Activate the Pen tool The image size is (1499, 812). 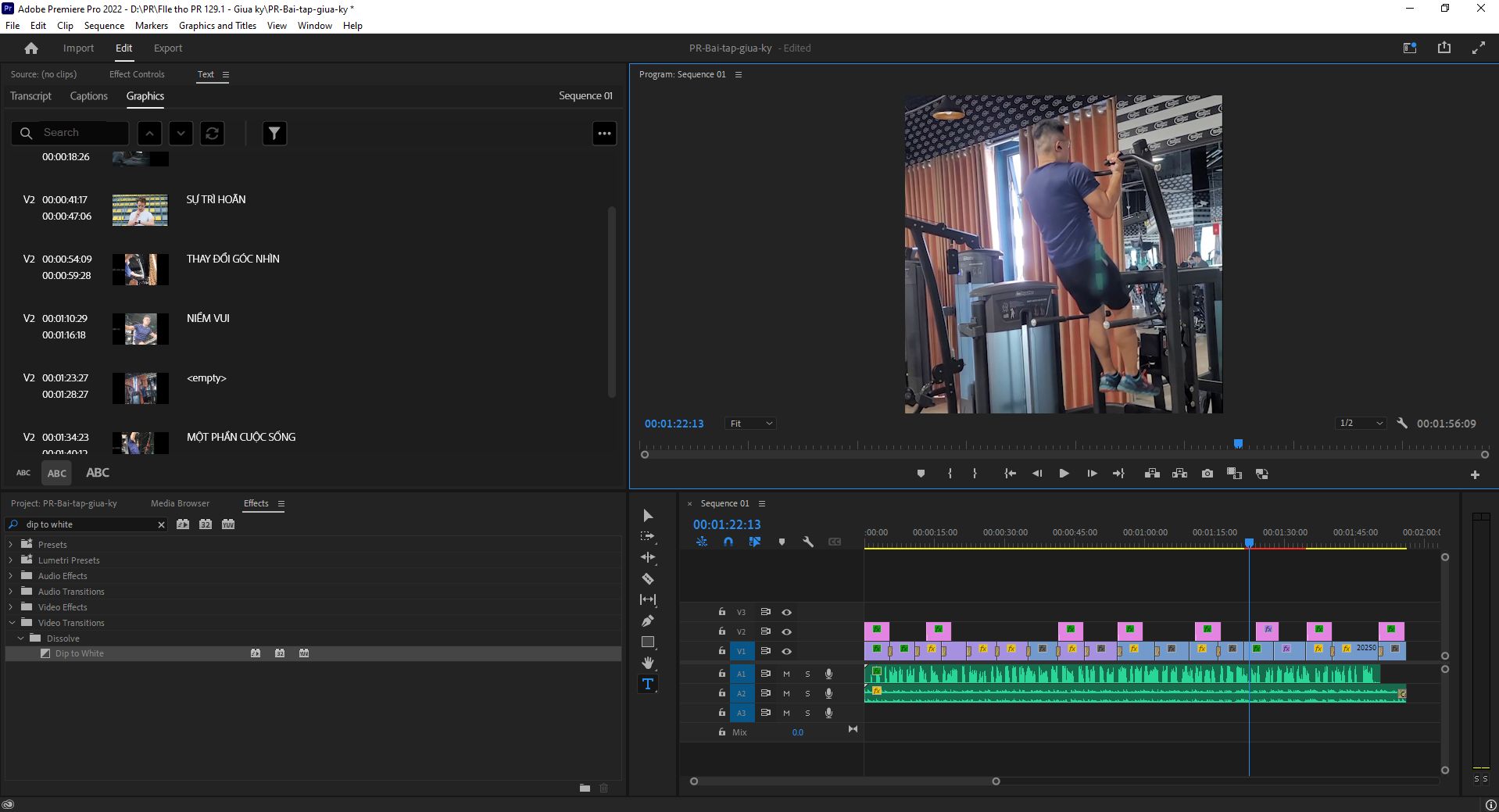point(648,621)
